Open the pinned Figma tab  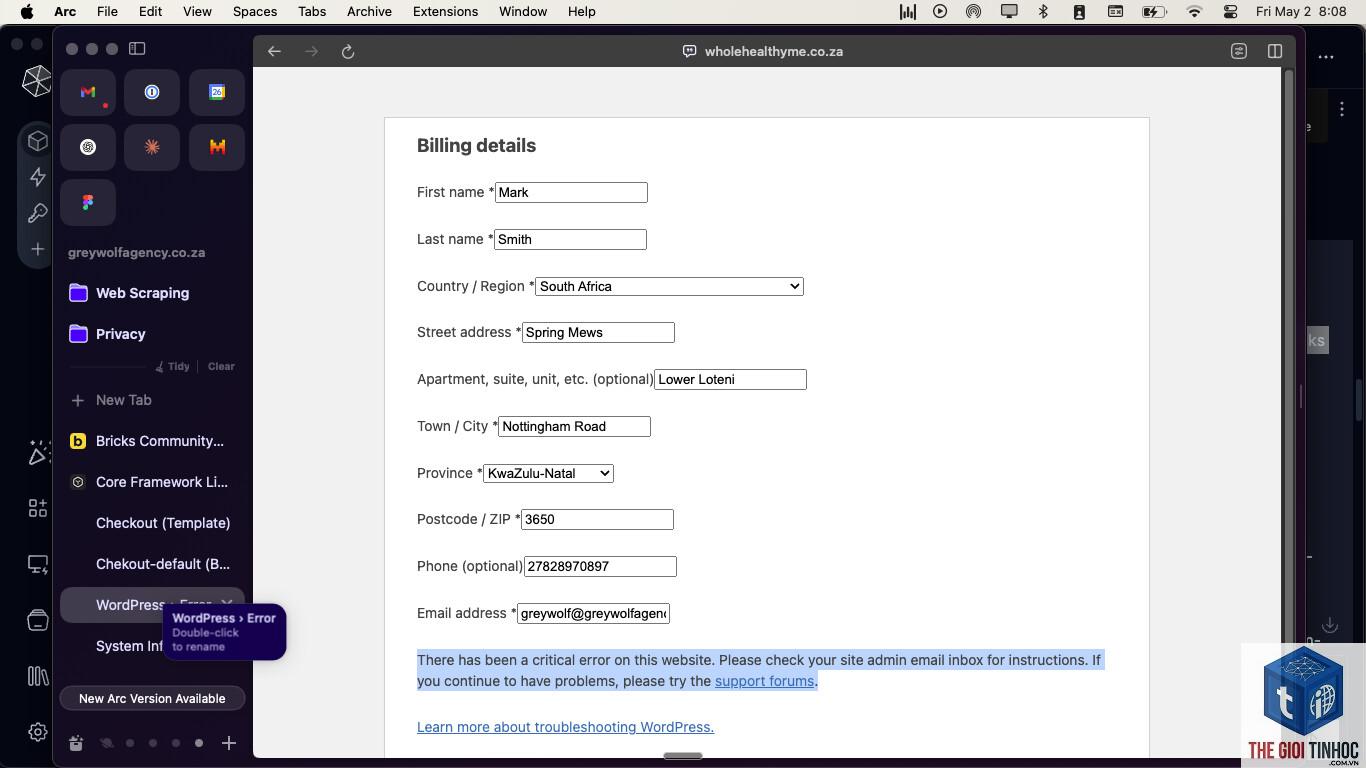[x=88, y=203]
